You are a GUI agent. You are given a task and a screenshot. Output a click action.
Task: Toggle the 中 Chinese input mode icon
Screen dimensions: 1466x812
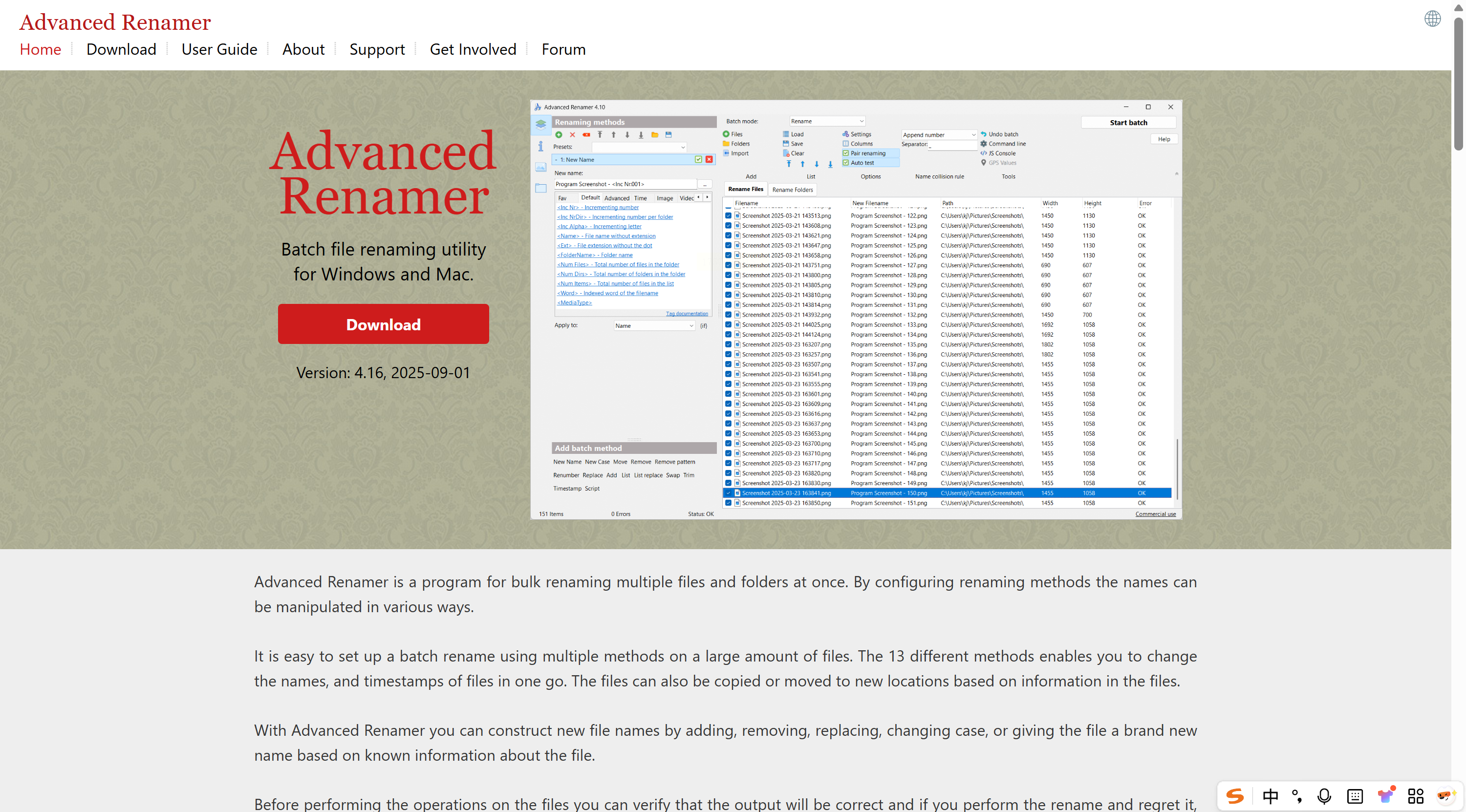[1270, 796]
